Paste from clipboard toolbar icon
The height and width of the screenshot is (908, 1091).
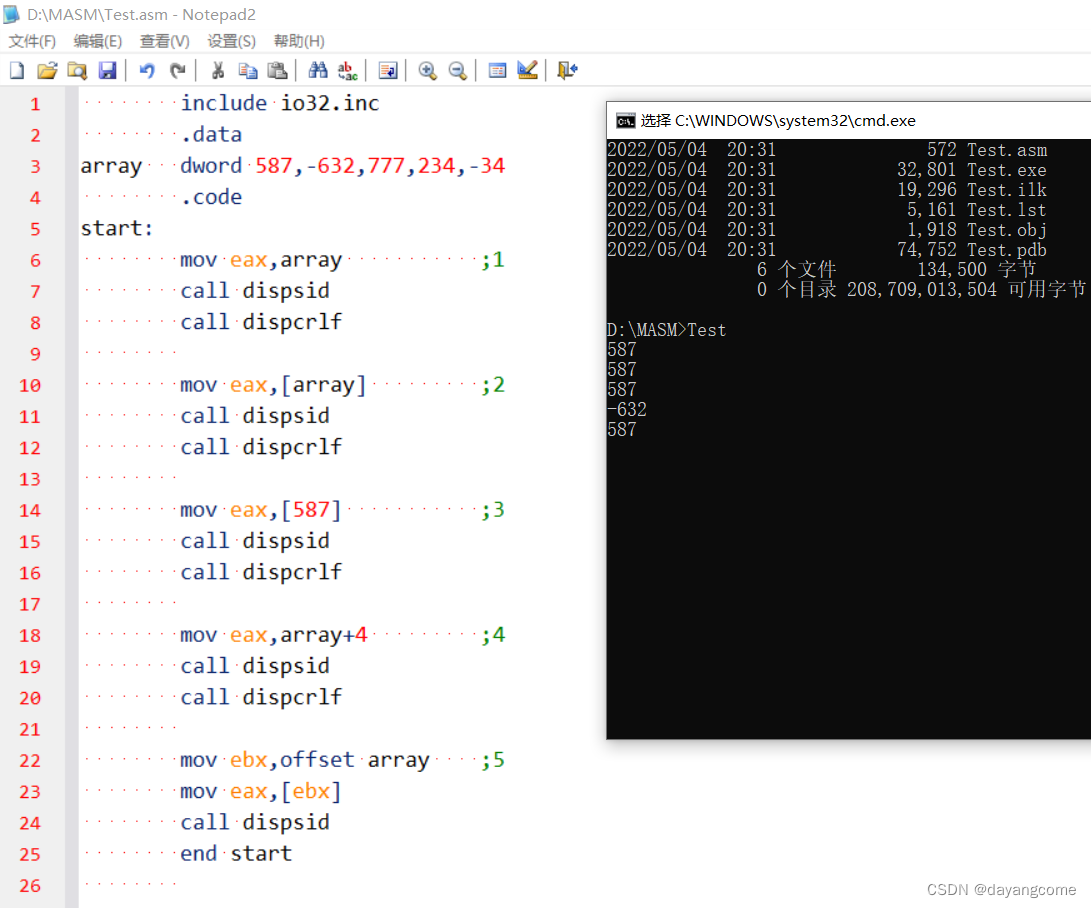click(278, 70)
